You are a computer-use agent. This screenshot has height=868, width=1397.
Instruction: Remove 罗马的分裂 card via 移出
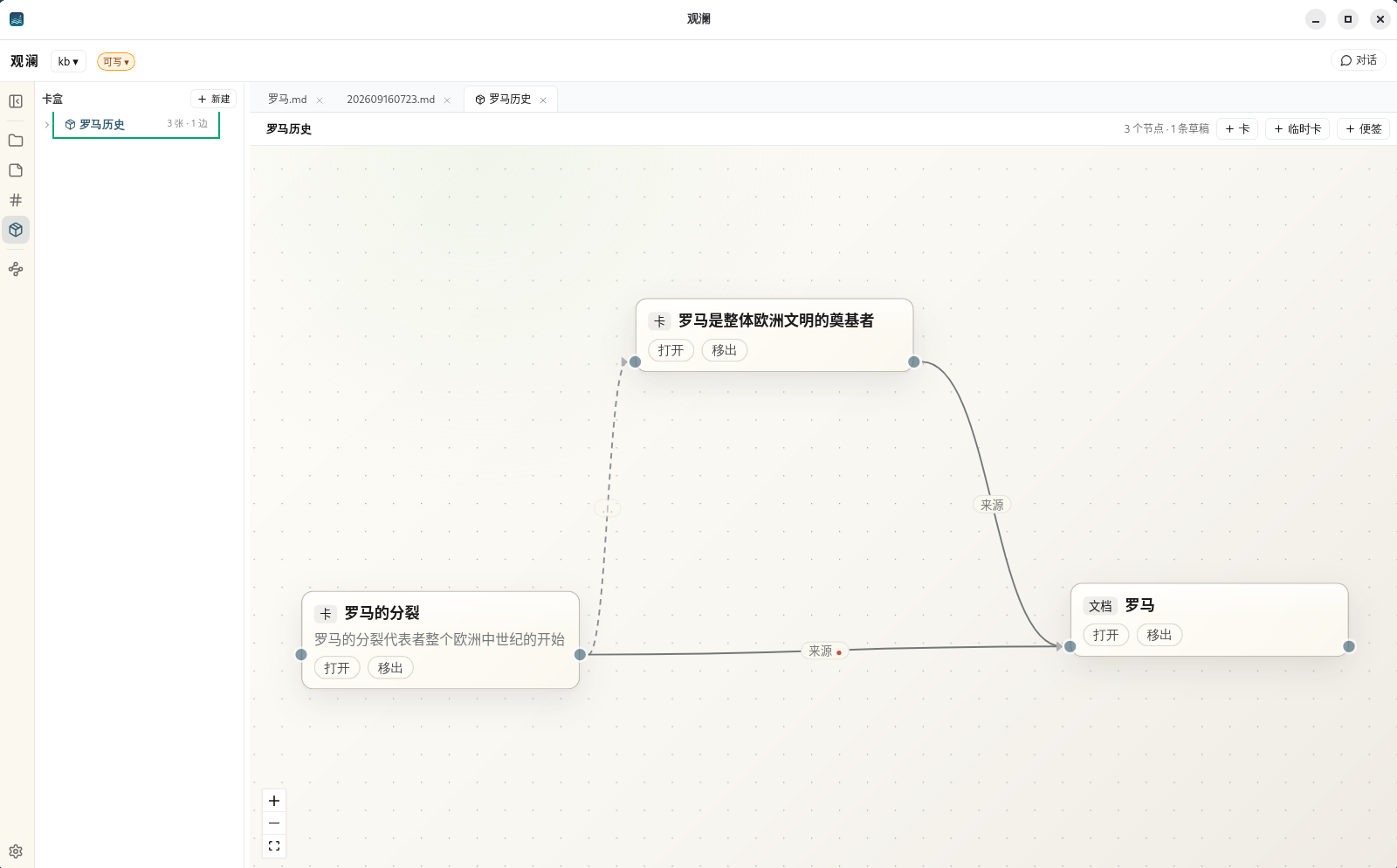coord(390,668)
